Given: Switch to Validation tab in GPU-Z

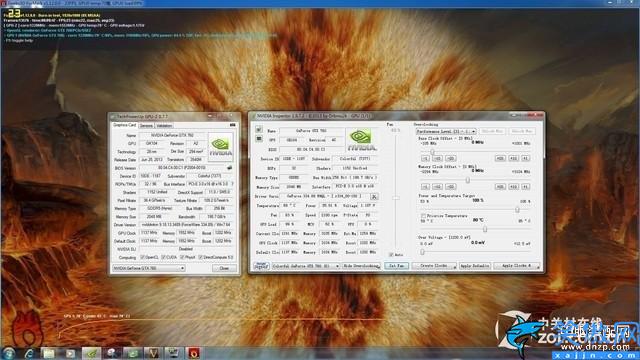Looking at the screenshot, I should tap(164, 126).
